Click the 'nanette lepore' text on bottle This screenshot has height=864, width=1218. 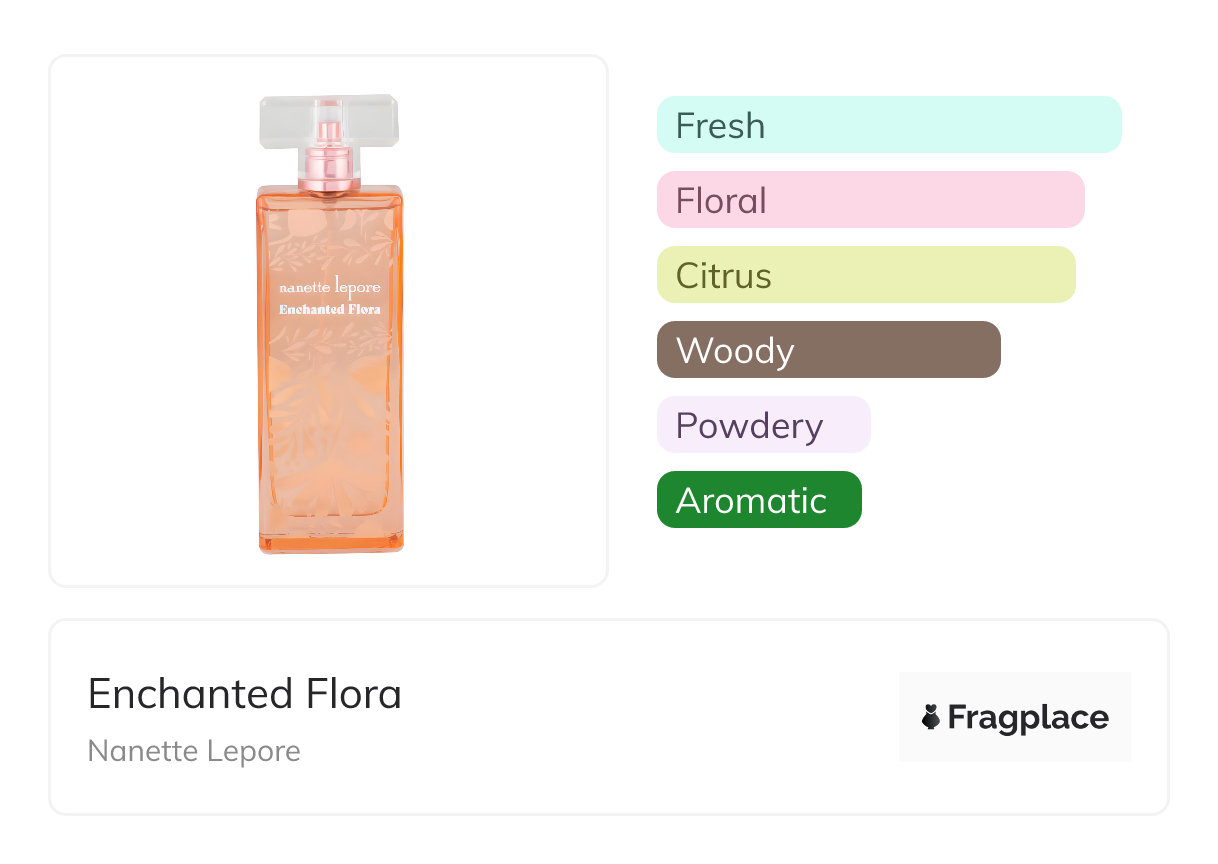329,287
